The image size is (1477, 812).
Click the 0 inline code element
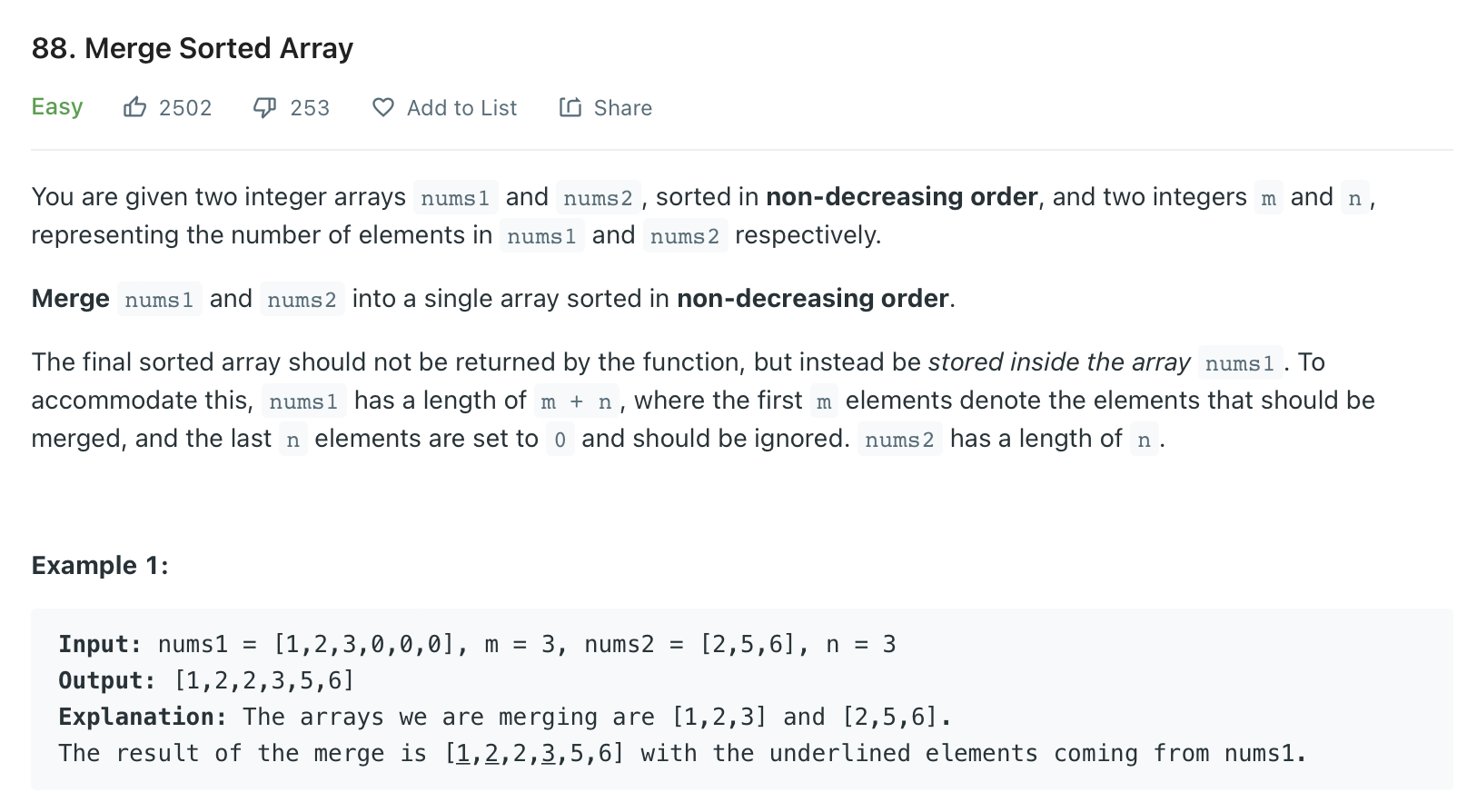(560, 439)
